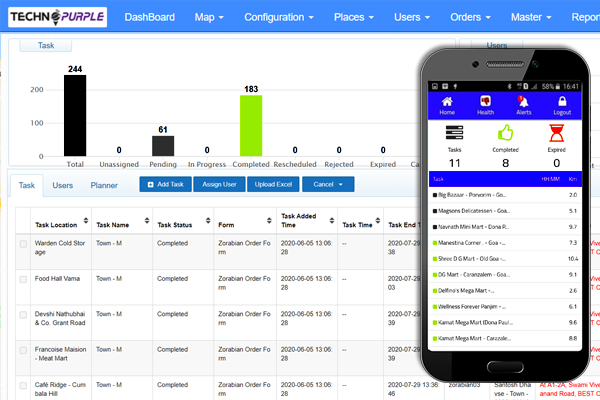Open the Reports navbar item

pos(585,17)
